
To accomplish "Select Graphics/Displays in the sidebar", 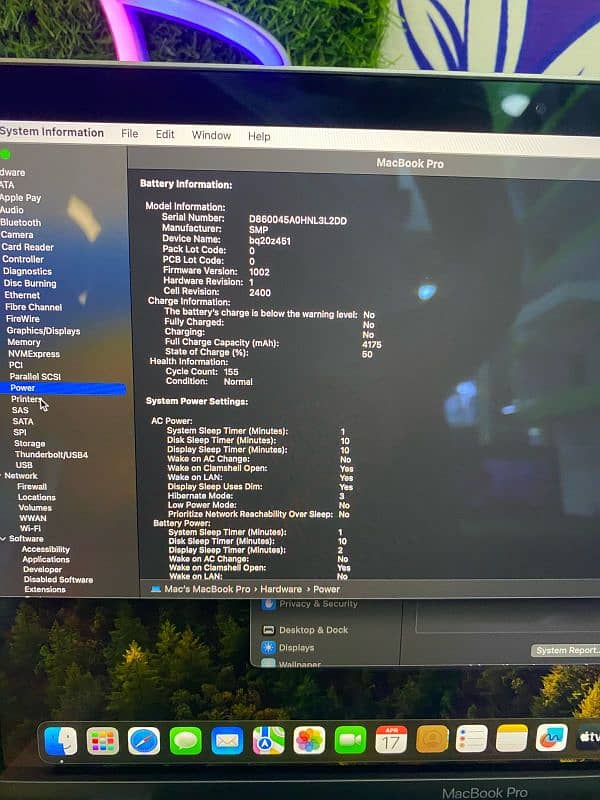I will [43, 331].
